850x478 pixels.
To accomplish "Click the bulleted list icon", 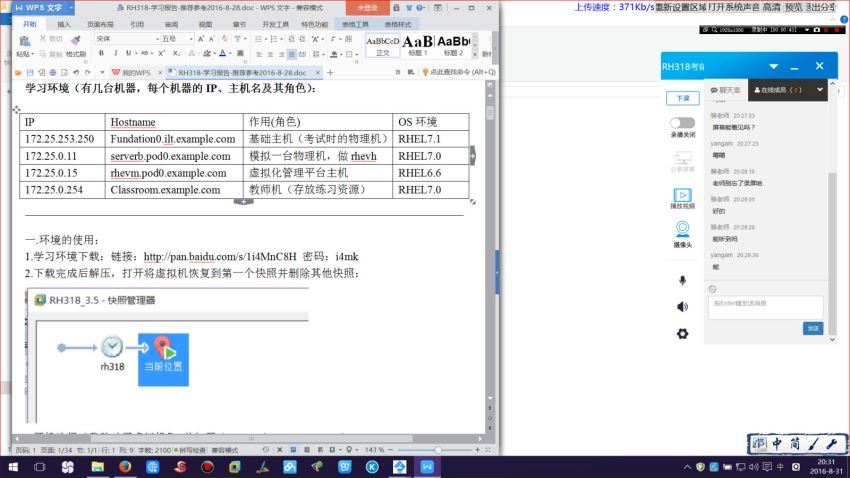I will 258,39.
